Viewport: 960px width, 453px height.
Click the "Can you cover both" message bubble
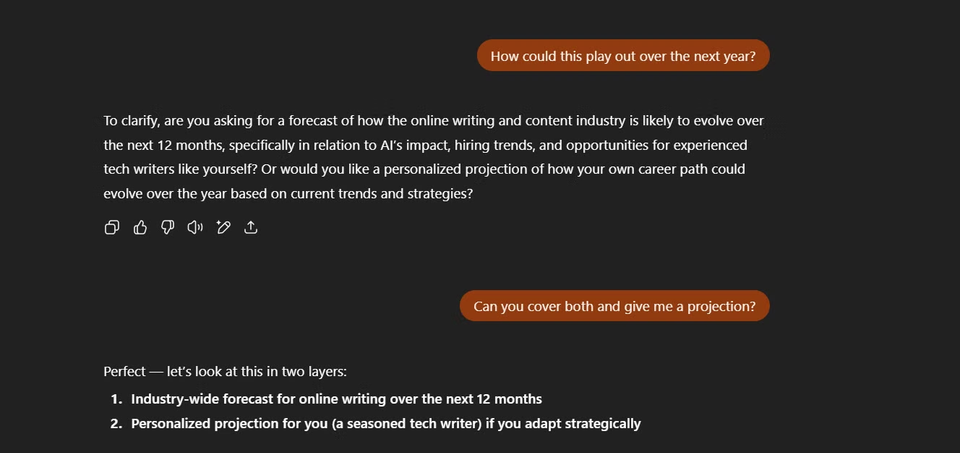click(614, 306)
